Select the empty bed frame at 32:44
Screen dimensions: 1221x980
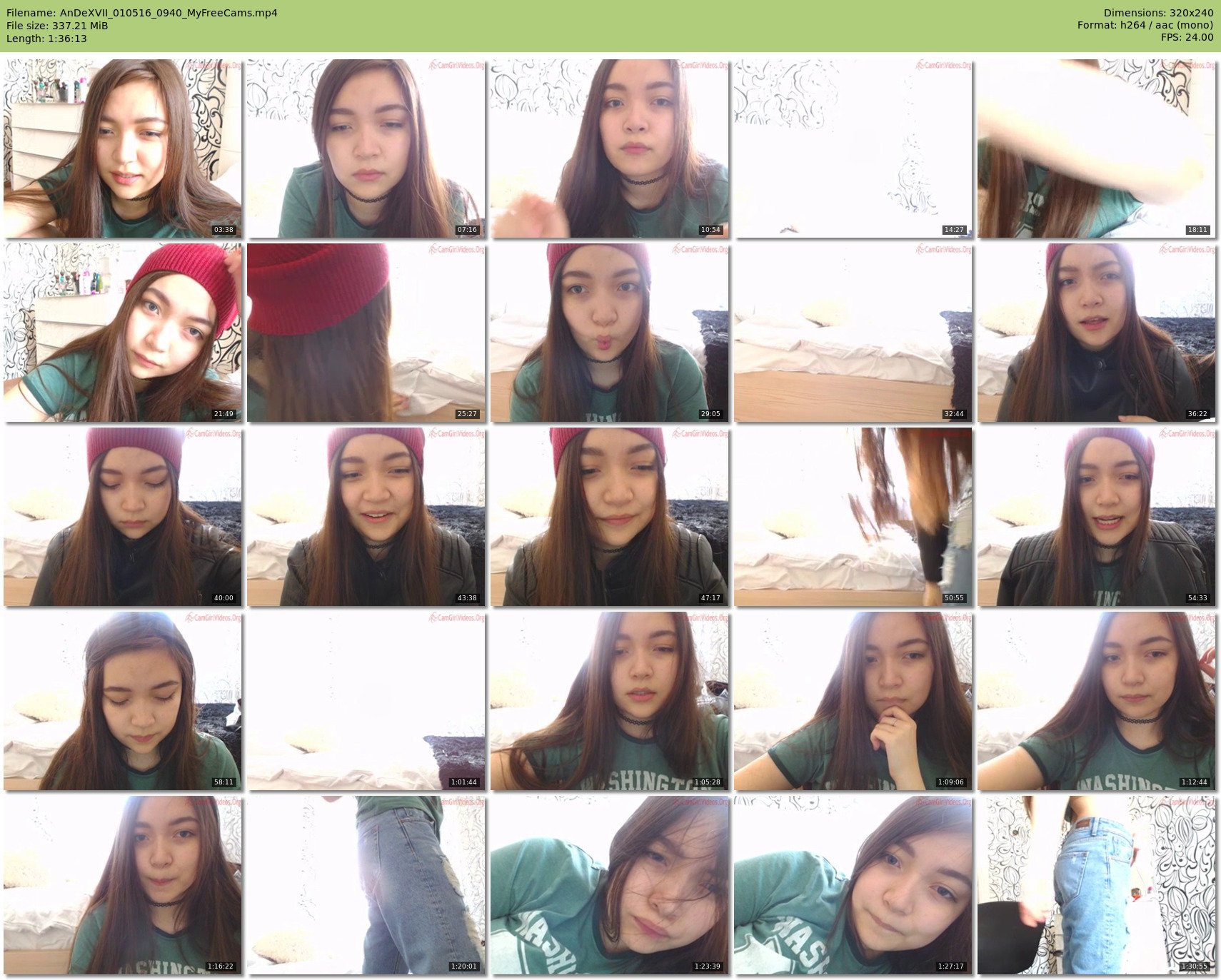[853, 333]
